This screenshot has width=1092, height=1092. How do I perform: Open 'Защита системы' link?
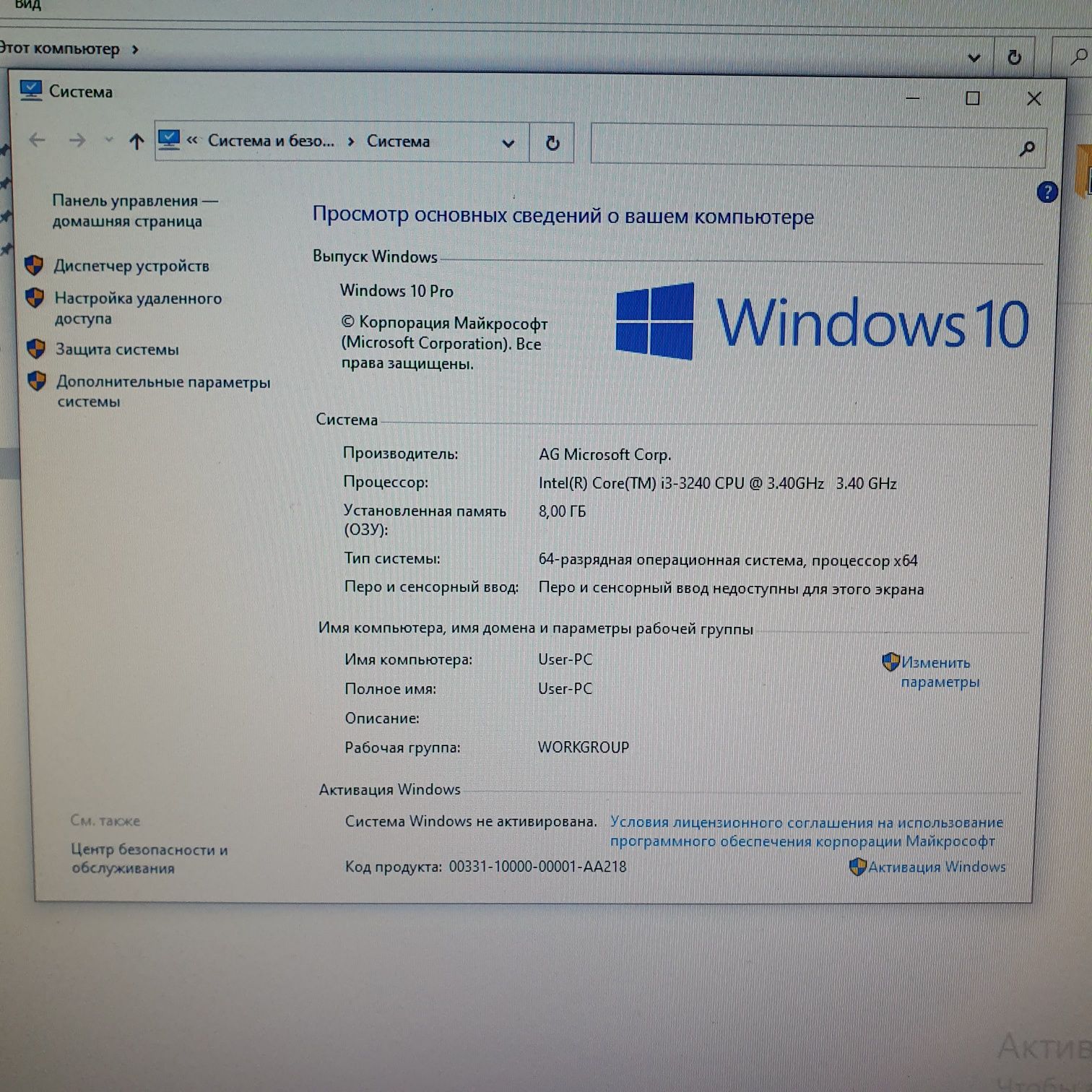(x=117, y=350)
